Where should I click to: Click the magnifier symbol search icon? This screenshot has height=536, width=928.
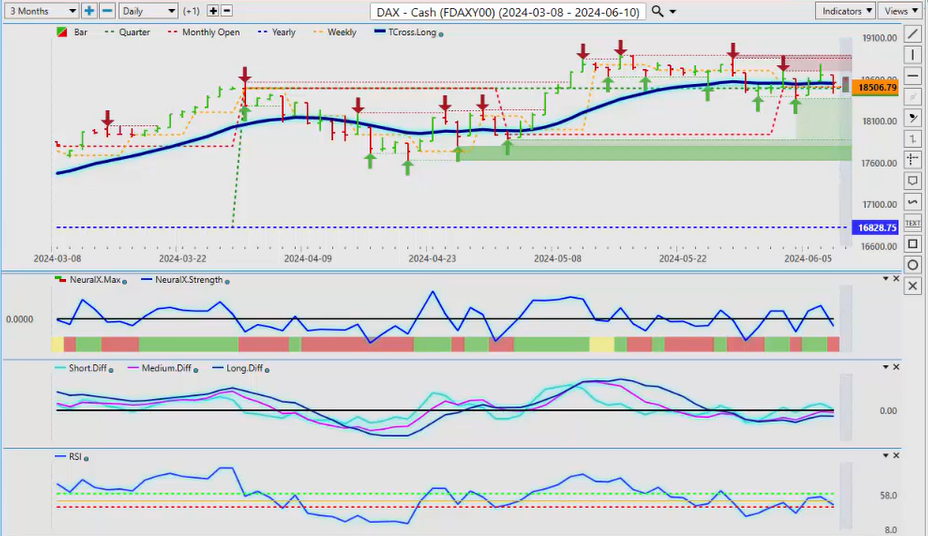657,11
